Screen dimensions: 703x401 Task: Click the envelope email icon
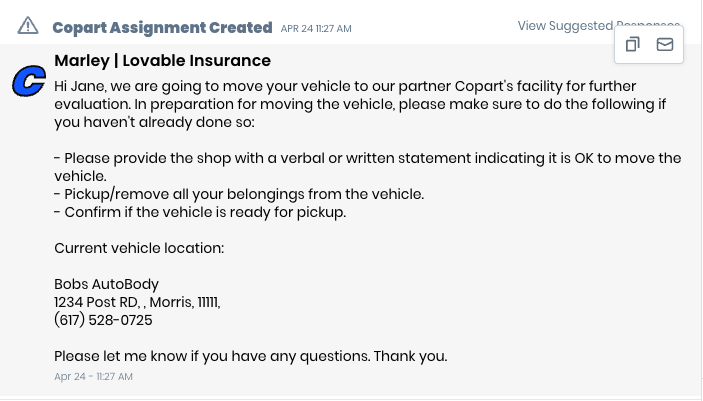pyautogui.click(x=664, y=45)
